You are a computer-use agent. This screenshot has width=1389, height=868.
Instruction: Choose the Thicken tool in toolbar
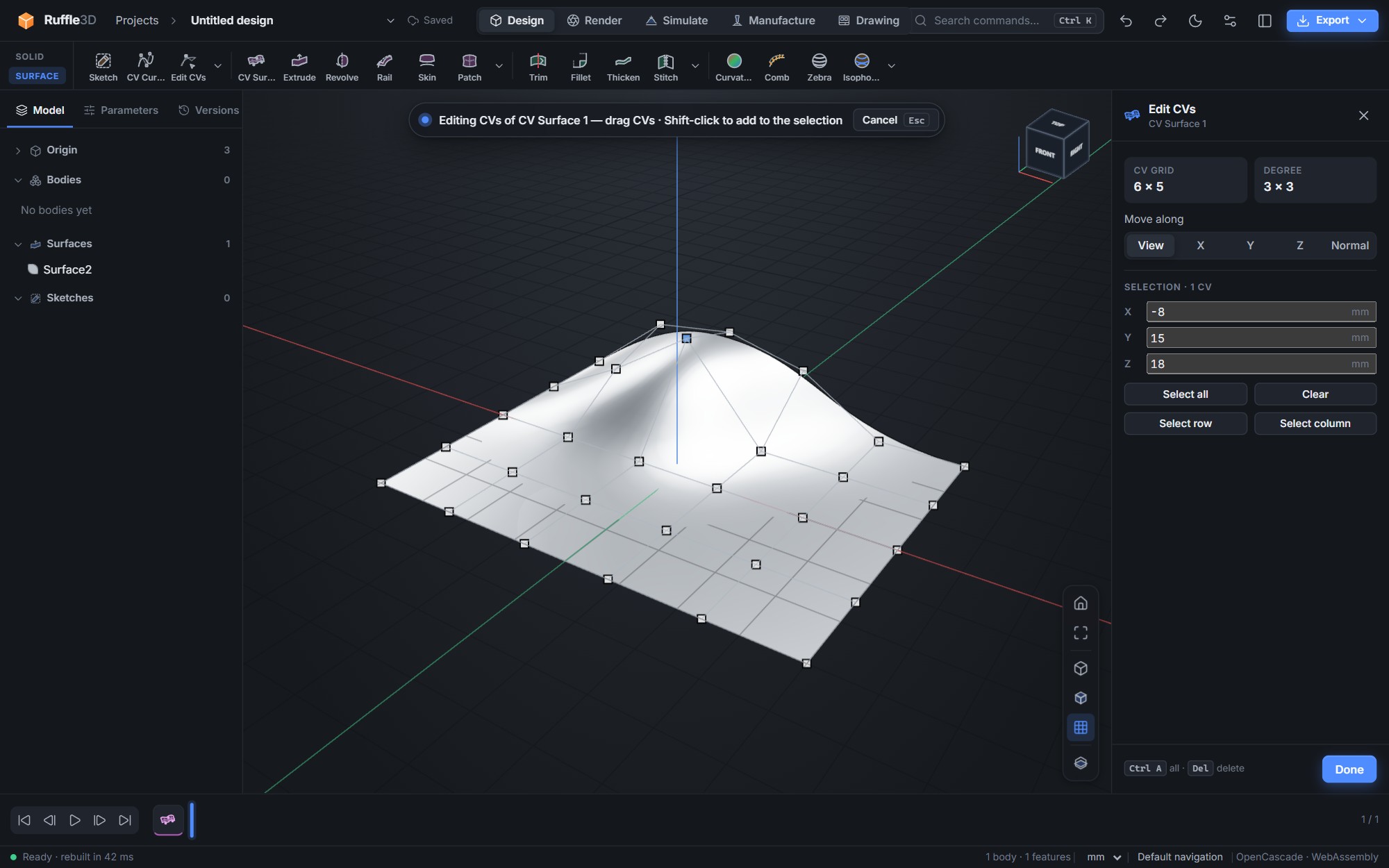tap(623, 67)
